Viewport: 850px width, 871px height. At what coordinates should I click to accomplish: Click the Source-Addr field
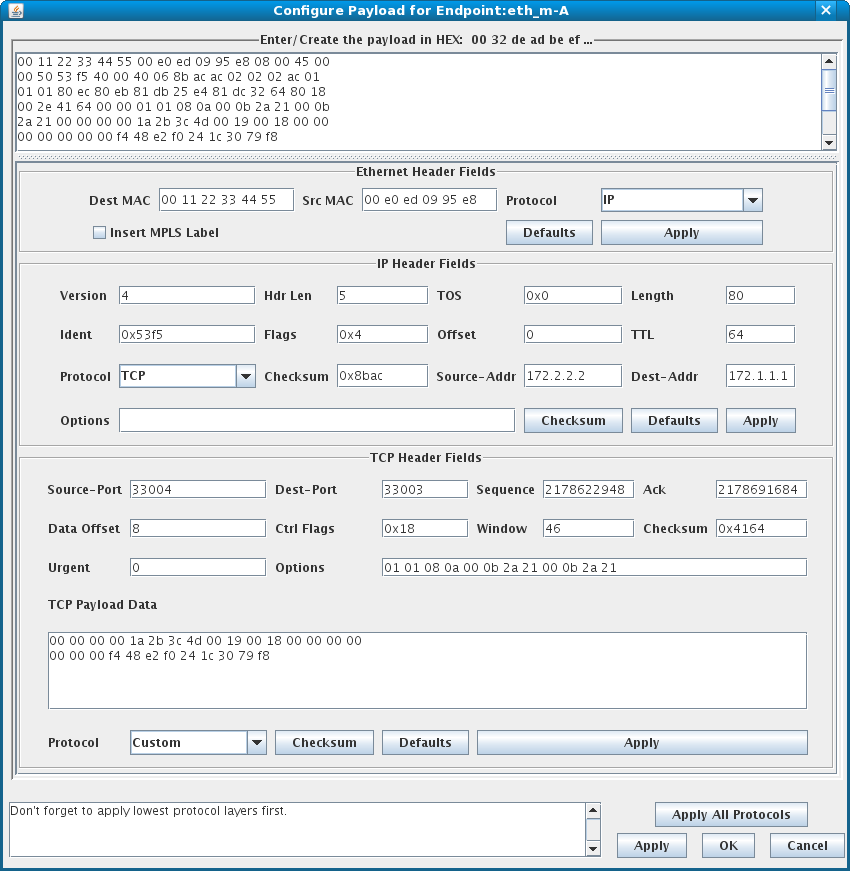[573, 376]
